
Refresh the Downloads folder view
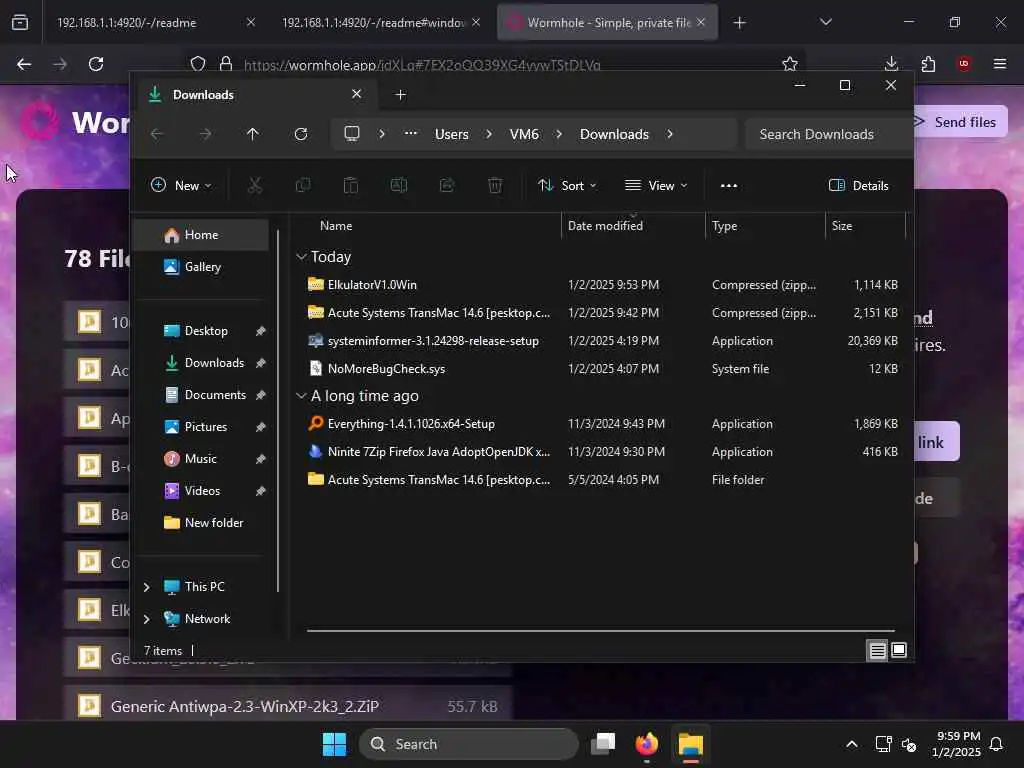(301, 134)
